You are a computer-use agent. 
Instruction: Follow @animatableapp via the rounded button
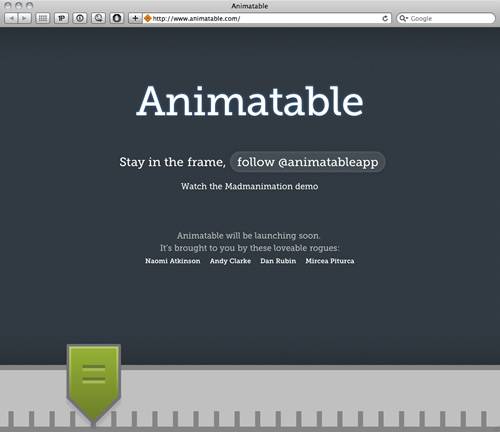(308, 162)
